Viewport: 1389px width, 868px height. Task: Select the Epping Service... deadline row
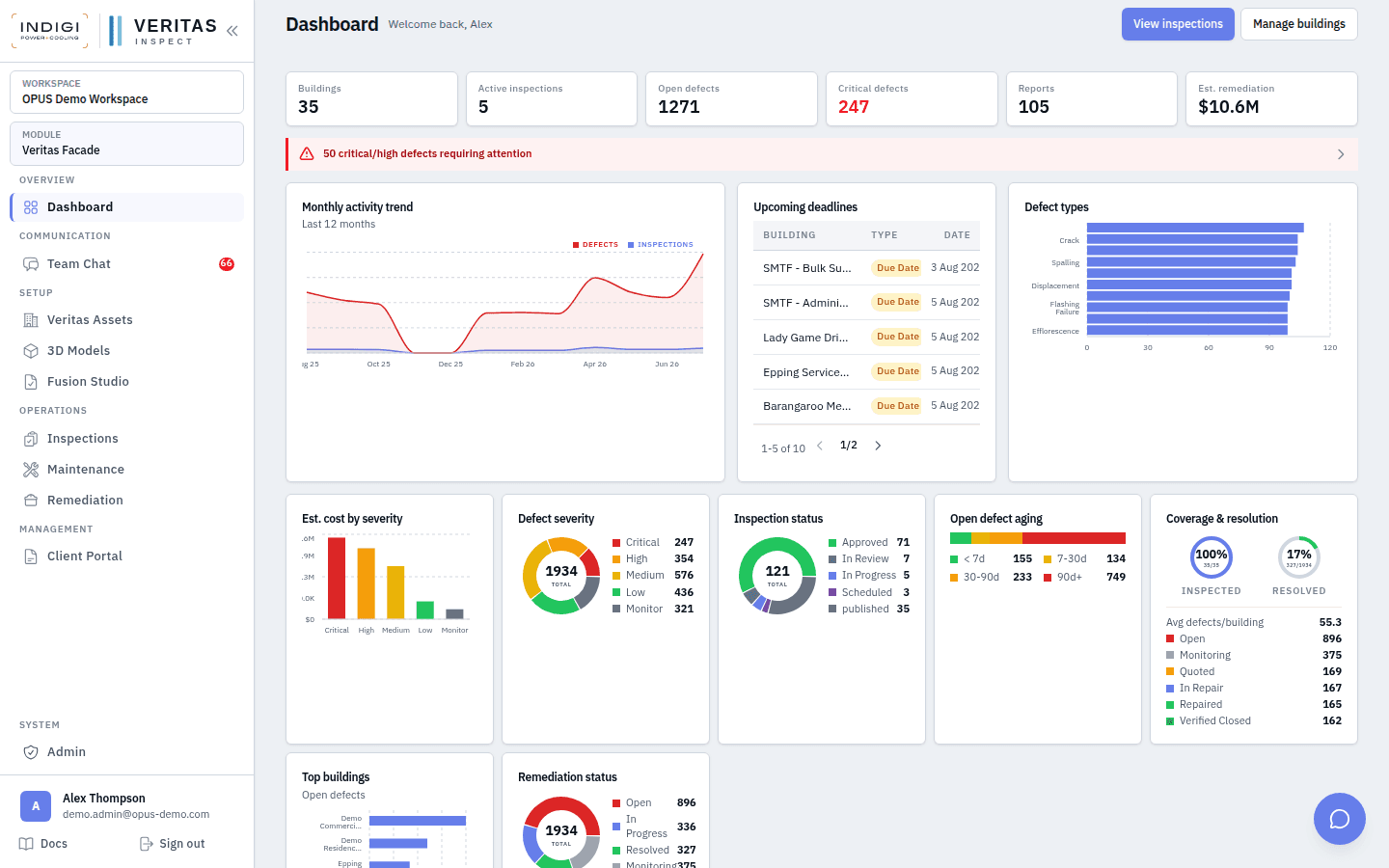pyautogui.click(x=866, y=372)
